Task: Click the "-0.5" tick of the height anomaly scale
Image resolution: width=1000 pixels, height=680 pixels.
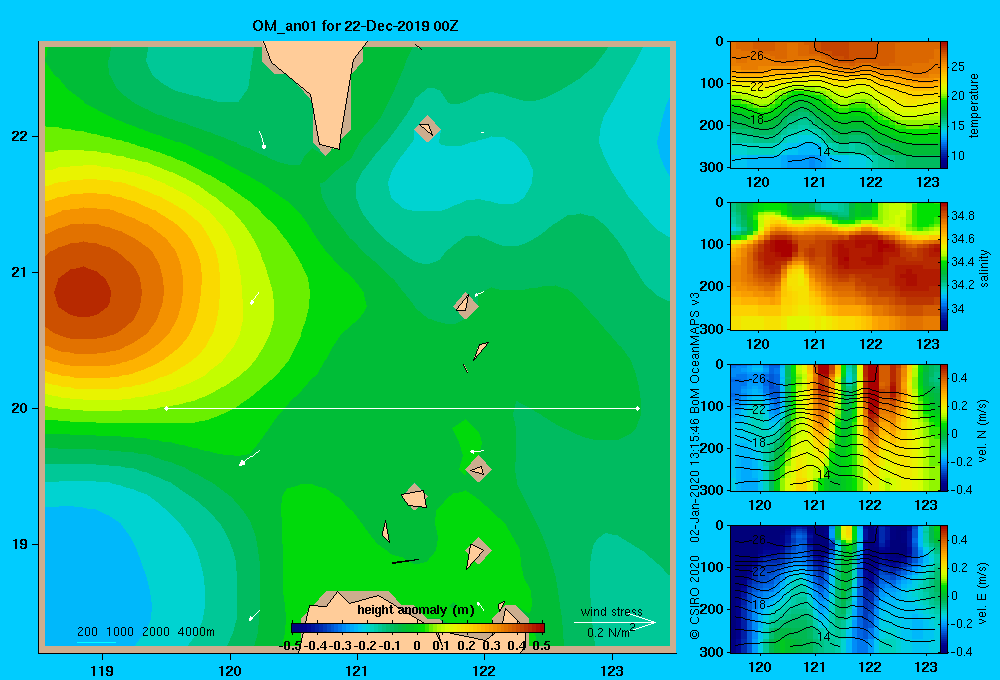Action: [x=290, y=646]
